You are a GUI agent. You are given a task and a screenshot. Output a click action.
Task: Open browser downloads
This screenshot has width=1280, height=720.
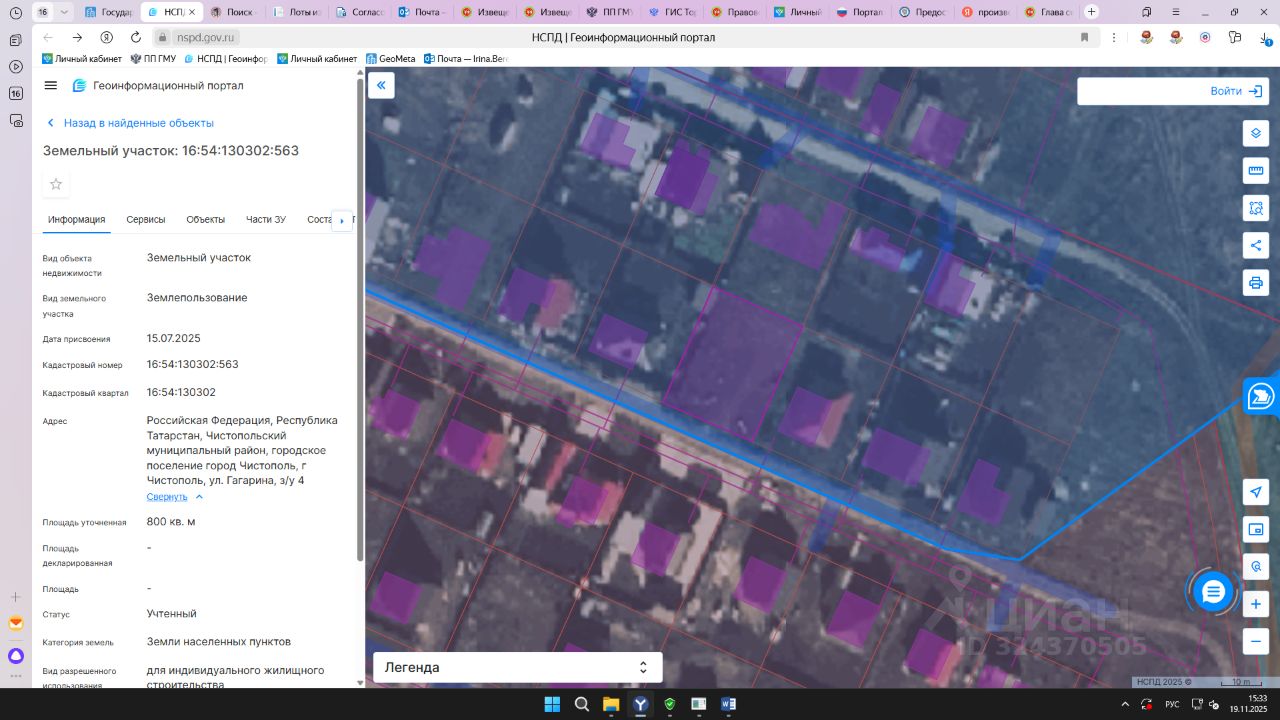point(1265,37)
